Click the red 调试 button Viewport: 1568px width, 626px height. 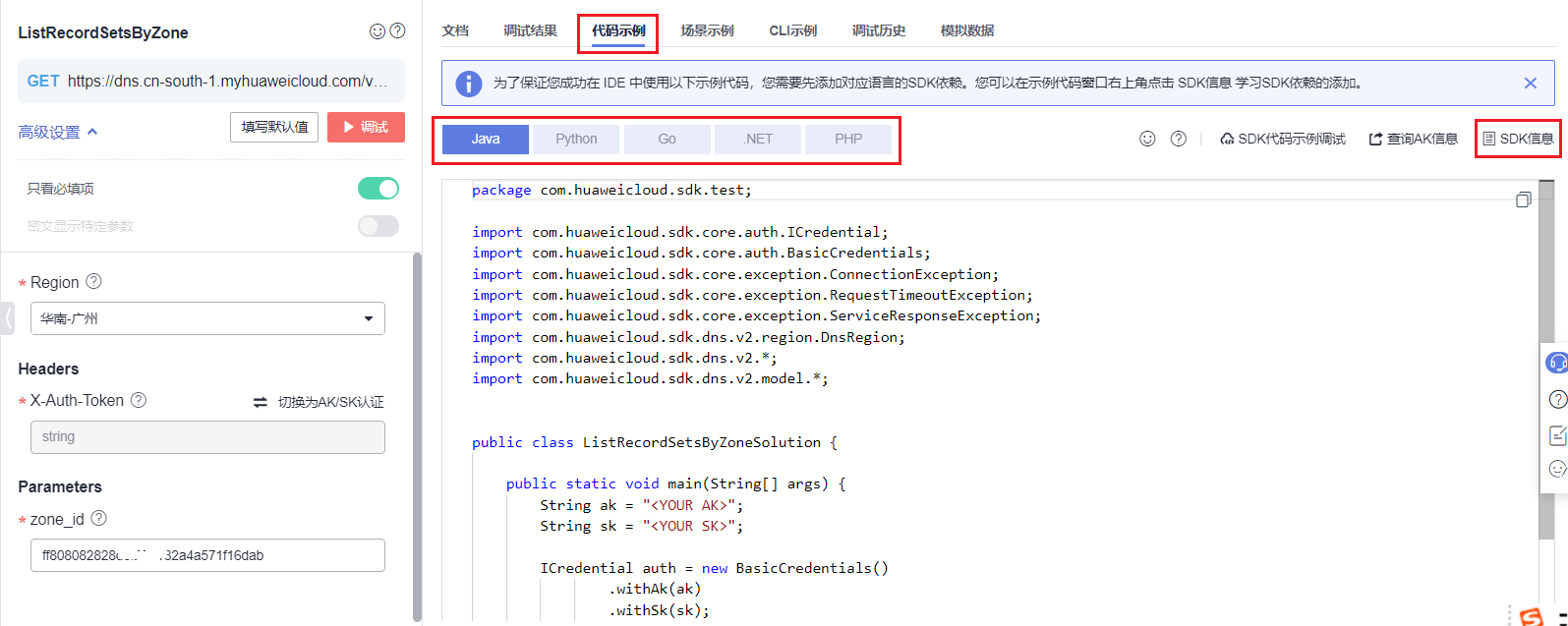coord(366,128)
